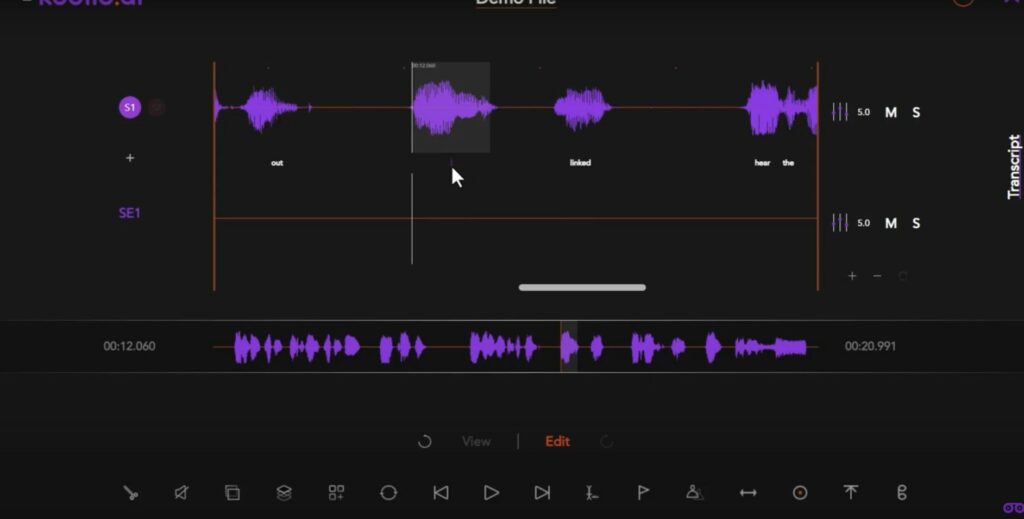Expand the Transcript side panel

point(1014,168)
